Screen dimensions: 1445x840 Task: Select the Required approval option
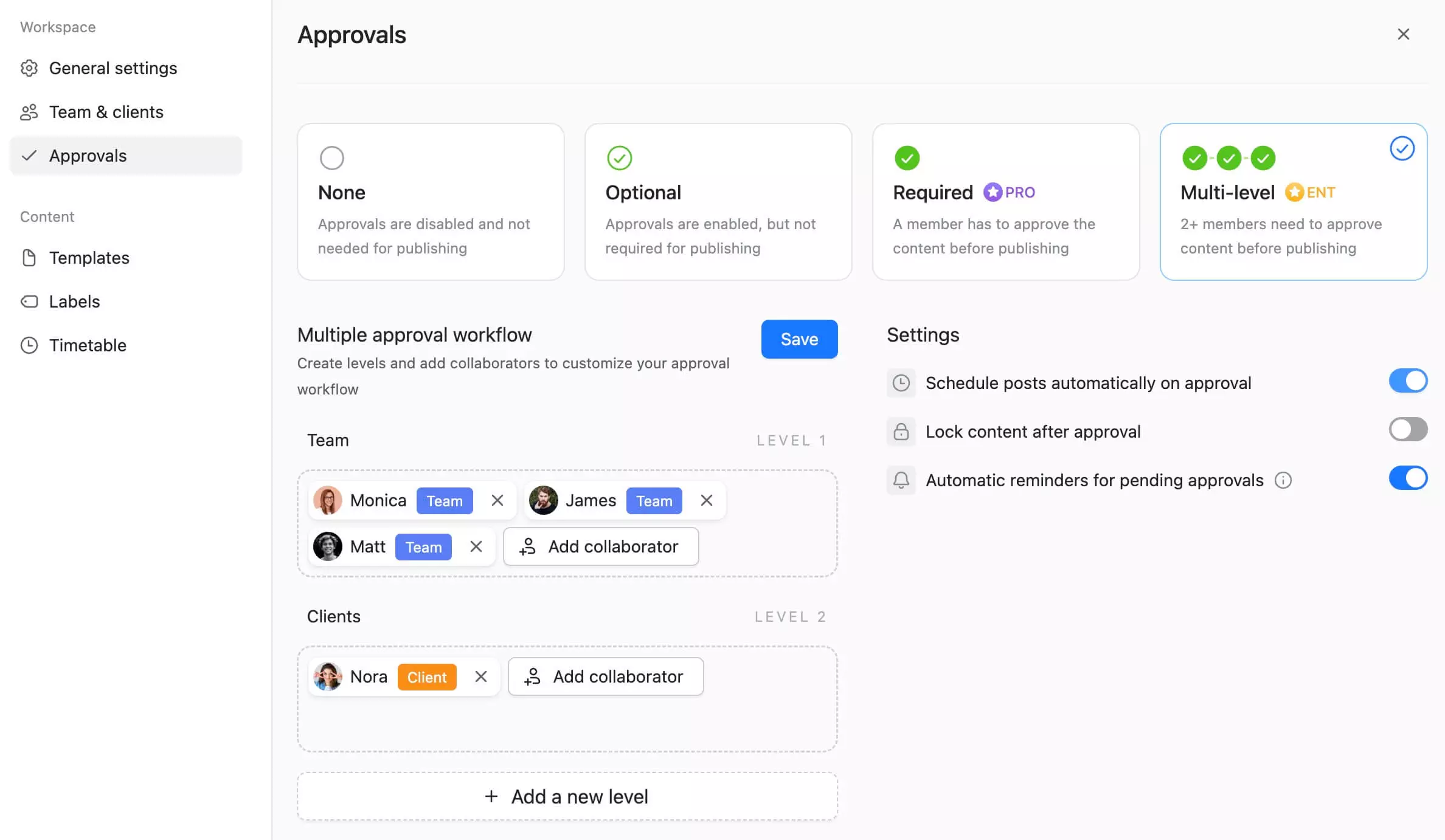(1006, 202)
